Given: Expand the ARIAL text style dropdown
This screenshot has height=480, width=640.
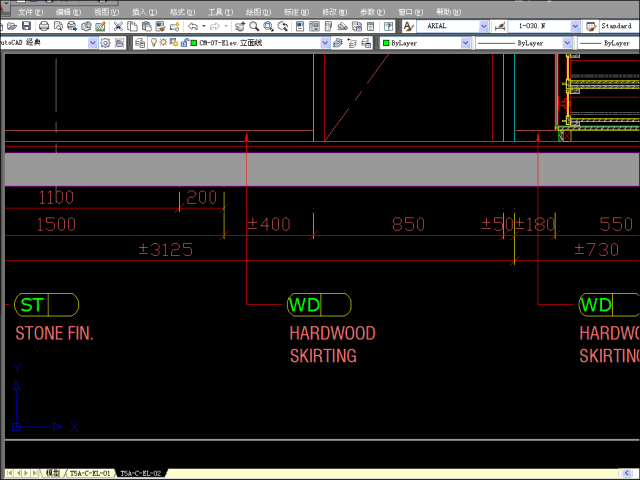Looking at the screenshot, I should pyautogui.click(x=484, y=27).
